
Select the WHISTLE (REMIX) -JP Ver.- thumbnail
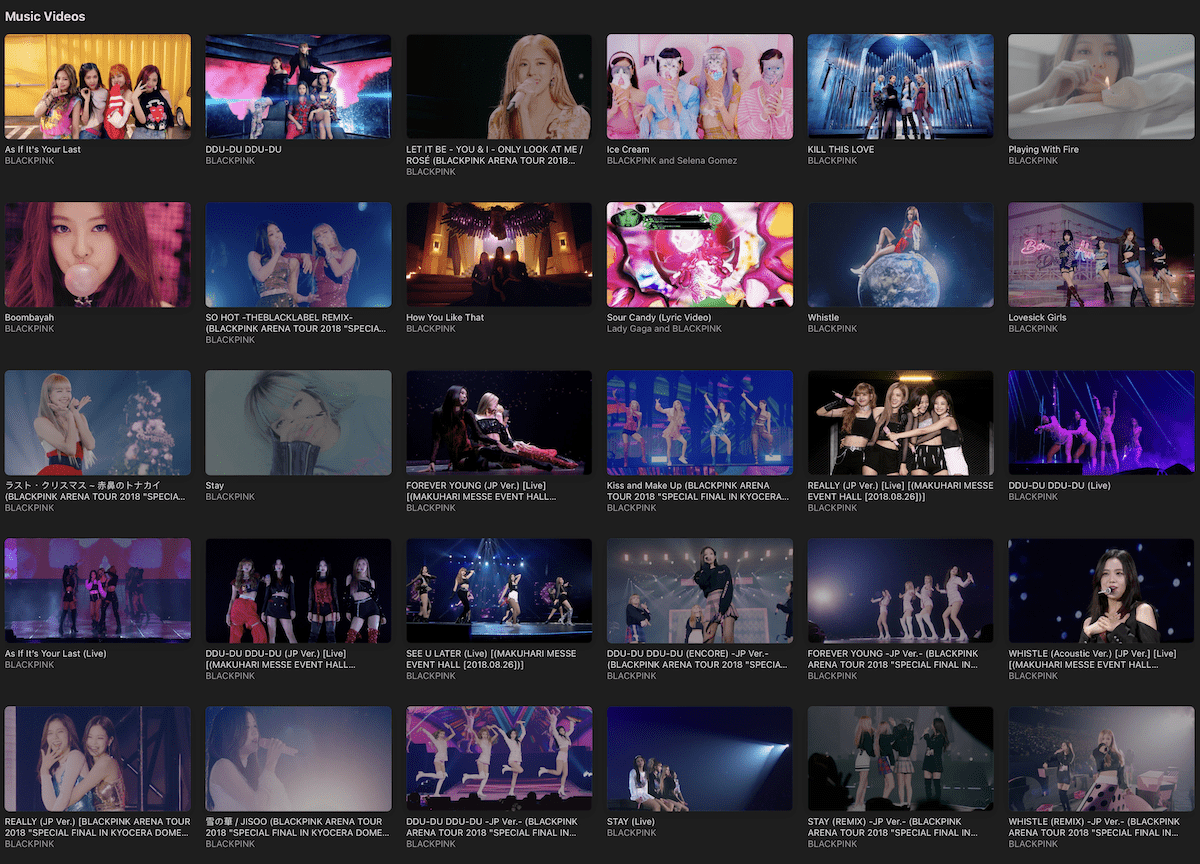1101,759
